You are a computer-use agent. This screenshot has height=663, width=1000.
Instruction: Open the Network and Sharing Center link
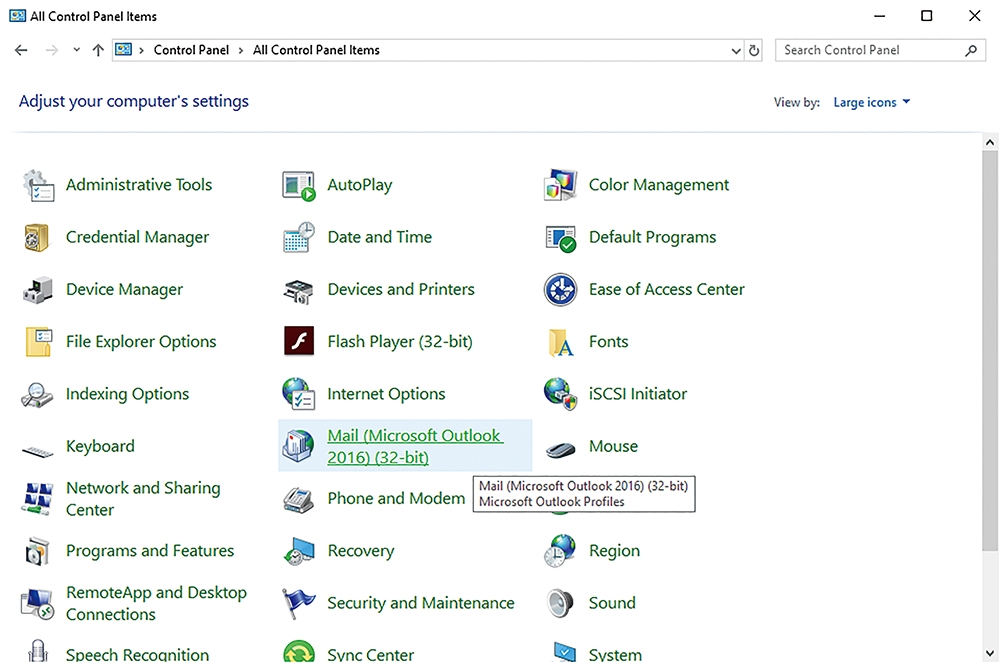pos(143,499)
